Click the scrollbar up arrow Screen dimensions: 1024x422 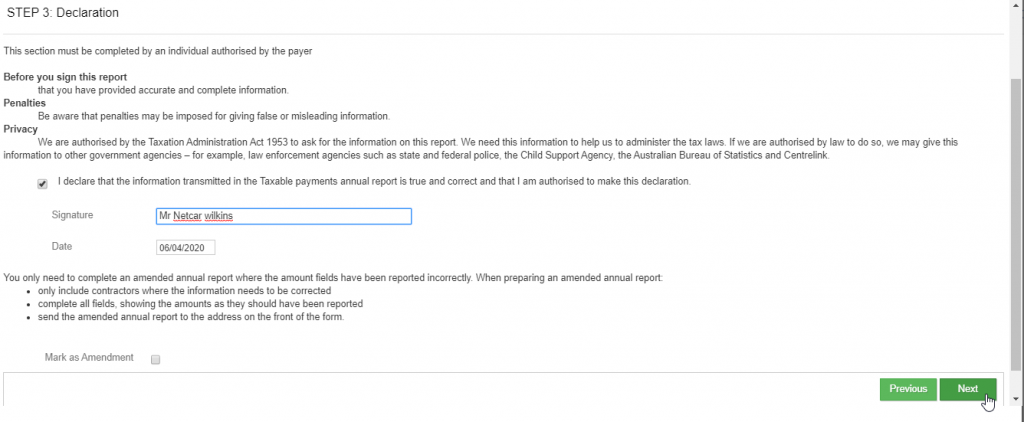[1016, 6]
